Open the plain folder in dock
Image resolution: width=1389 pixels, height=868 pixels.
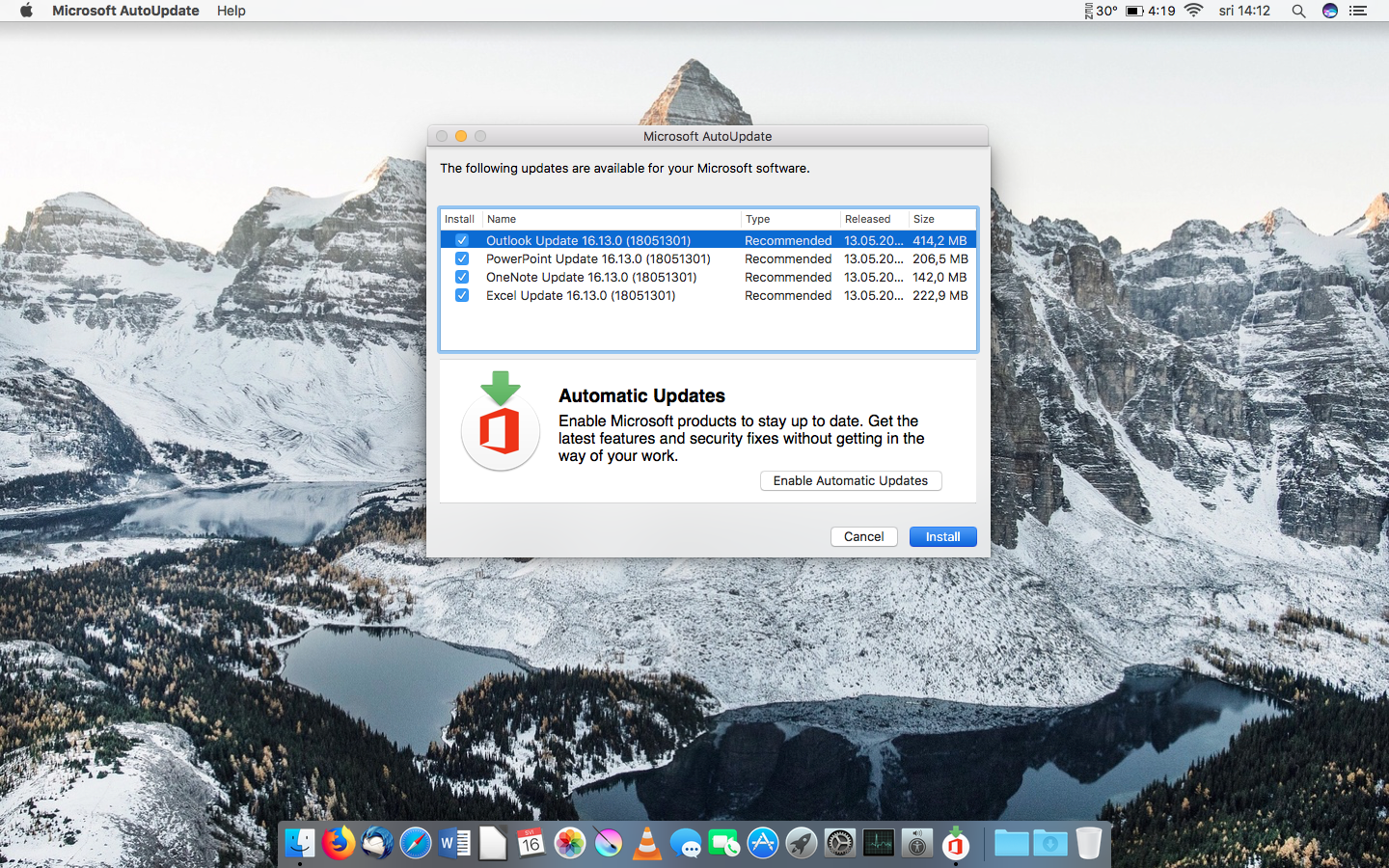[x=1012, y=844]
